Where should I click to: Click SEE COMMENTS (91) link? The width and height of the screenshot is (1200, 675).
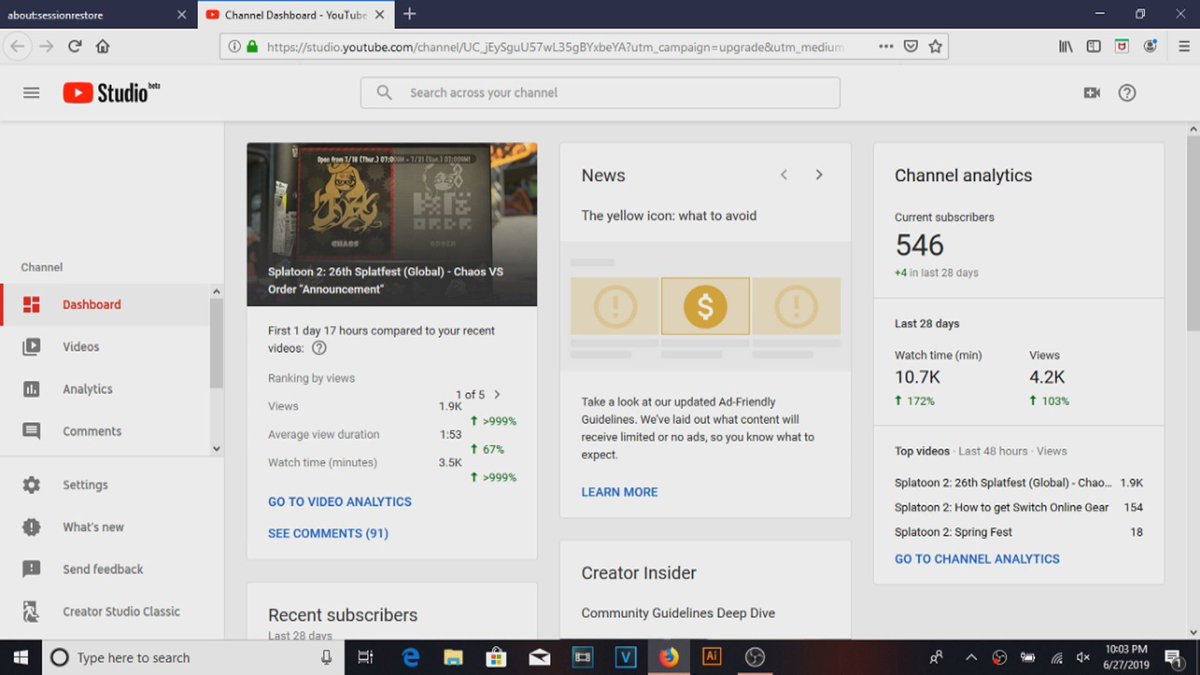328,534
